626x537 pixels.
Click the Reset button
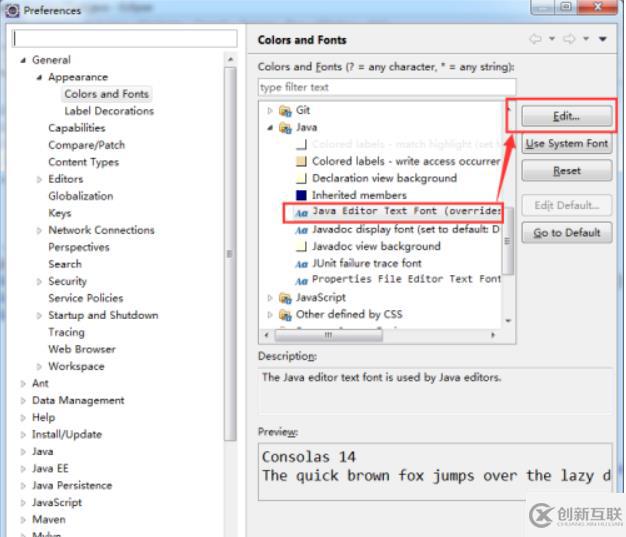tap(567, 171)
